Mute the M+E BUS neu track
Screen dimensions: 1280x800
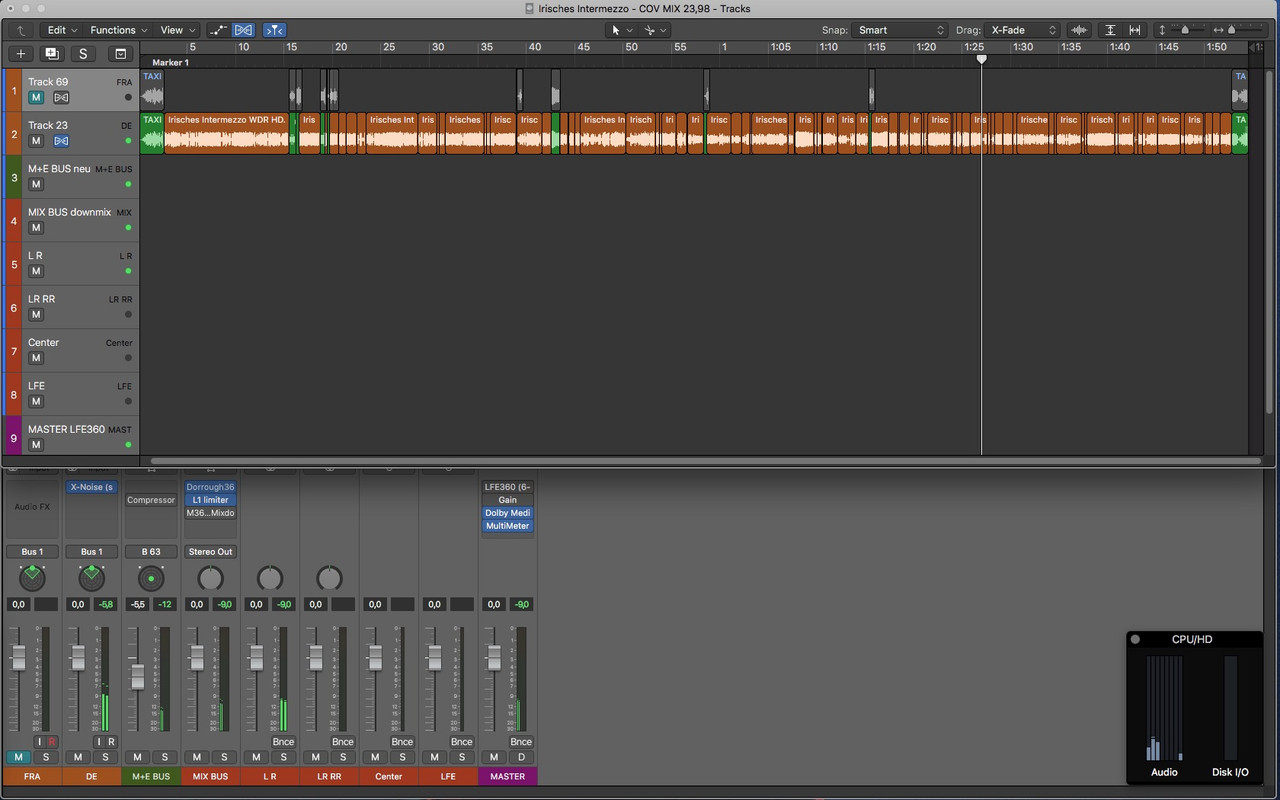point(36,185)
